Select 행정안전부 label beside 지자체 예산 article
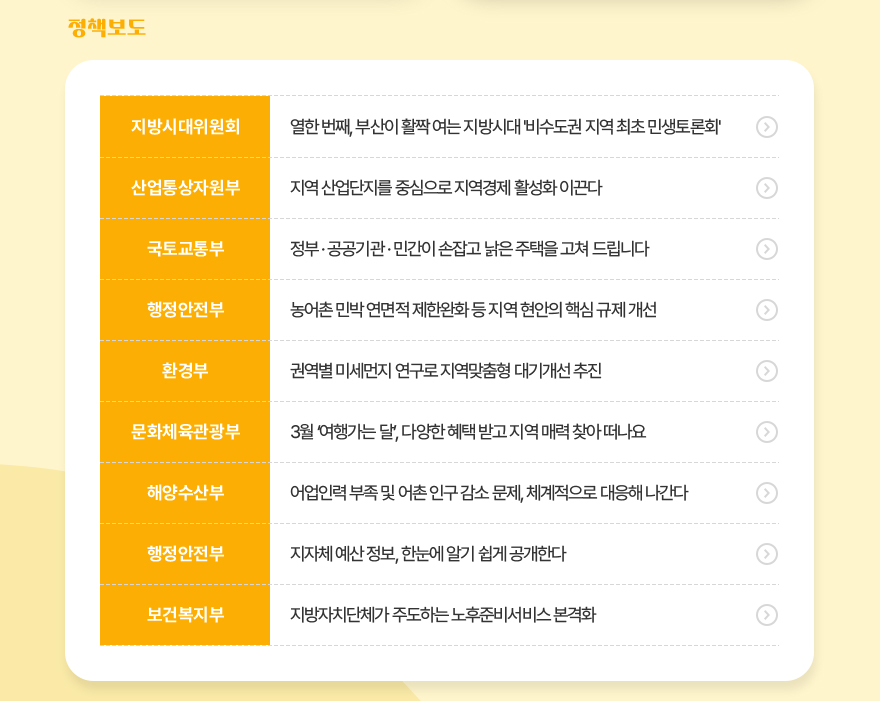 click(x=185, y=554)
